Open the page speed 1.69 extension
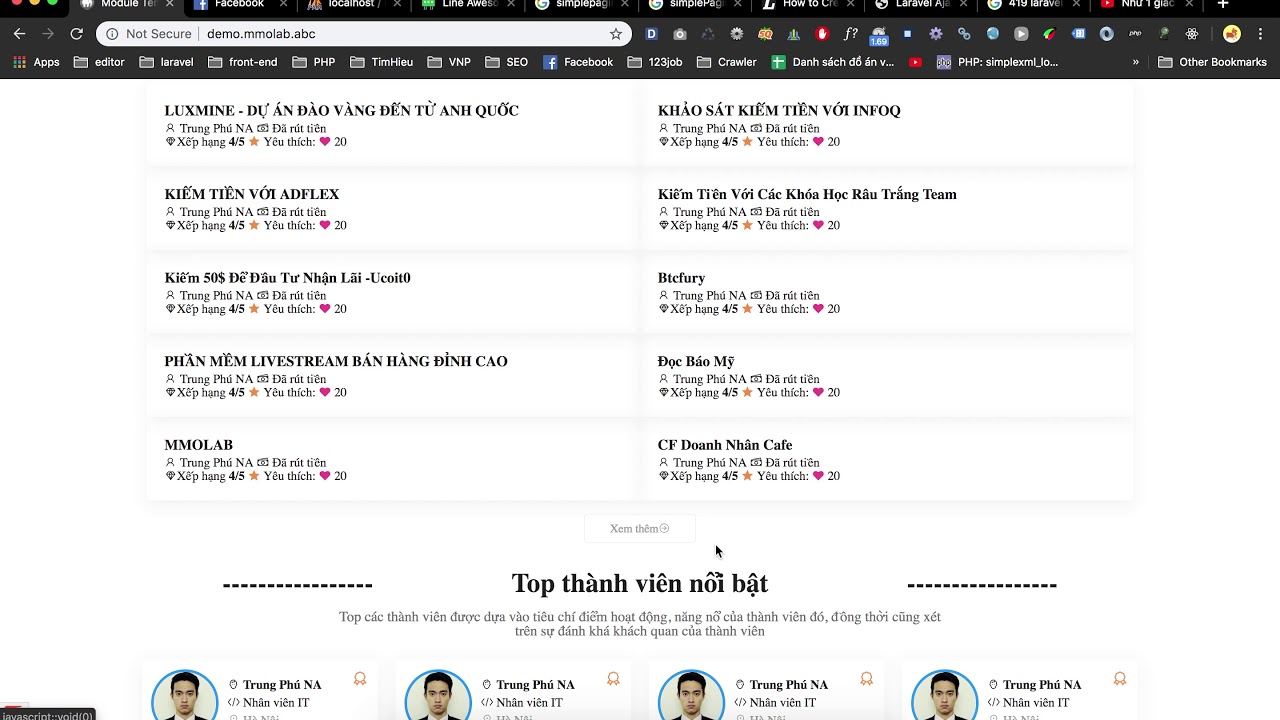Screen dimensions: 1280x720 (879, 35)
